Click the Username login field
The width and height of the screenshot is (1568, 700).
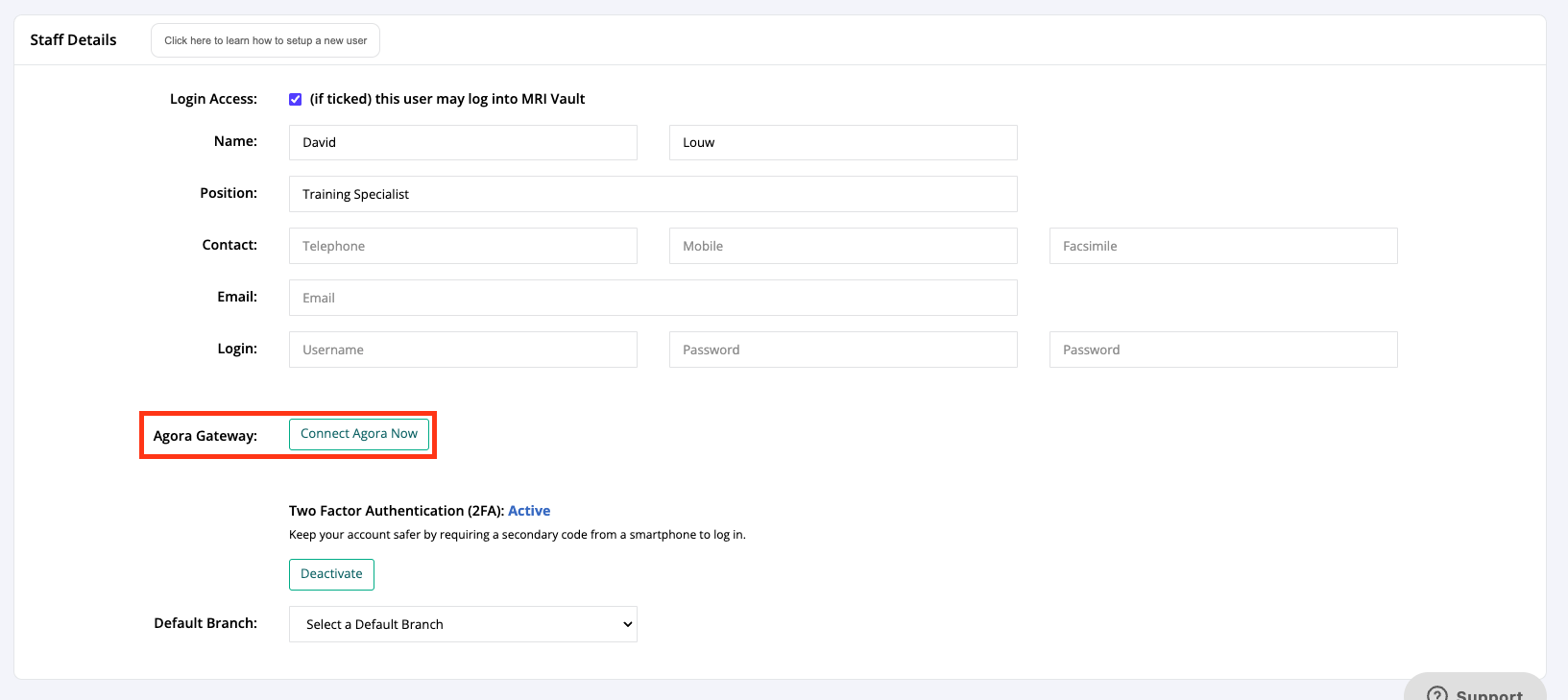(x=463, y=350)
